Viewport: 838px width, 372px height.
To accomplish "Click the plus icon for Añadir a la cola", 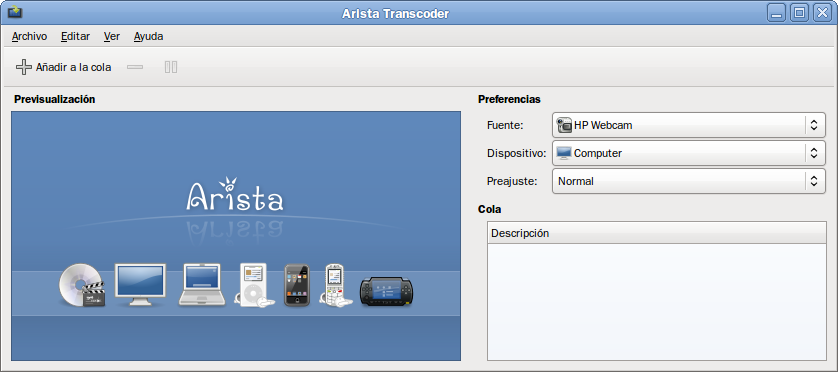I will 24,67.
